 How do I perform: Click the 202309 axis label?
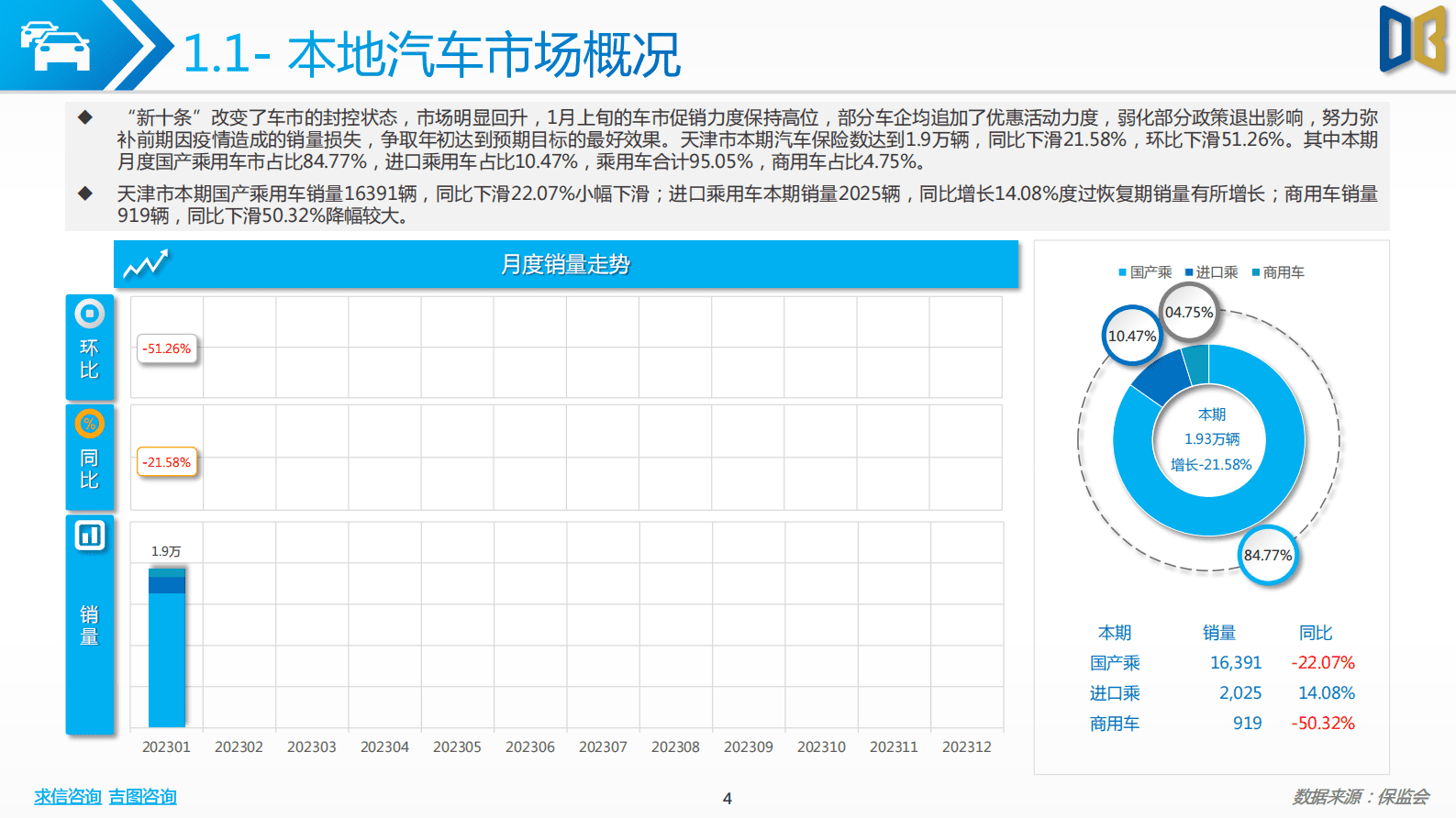(749, 747)
